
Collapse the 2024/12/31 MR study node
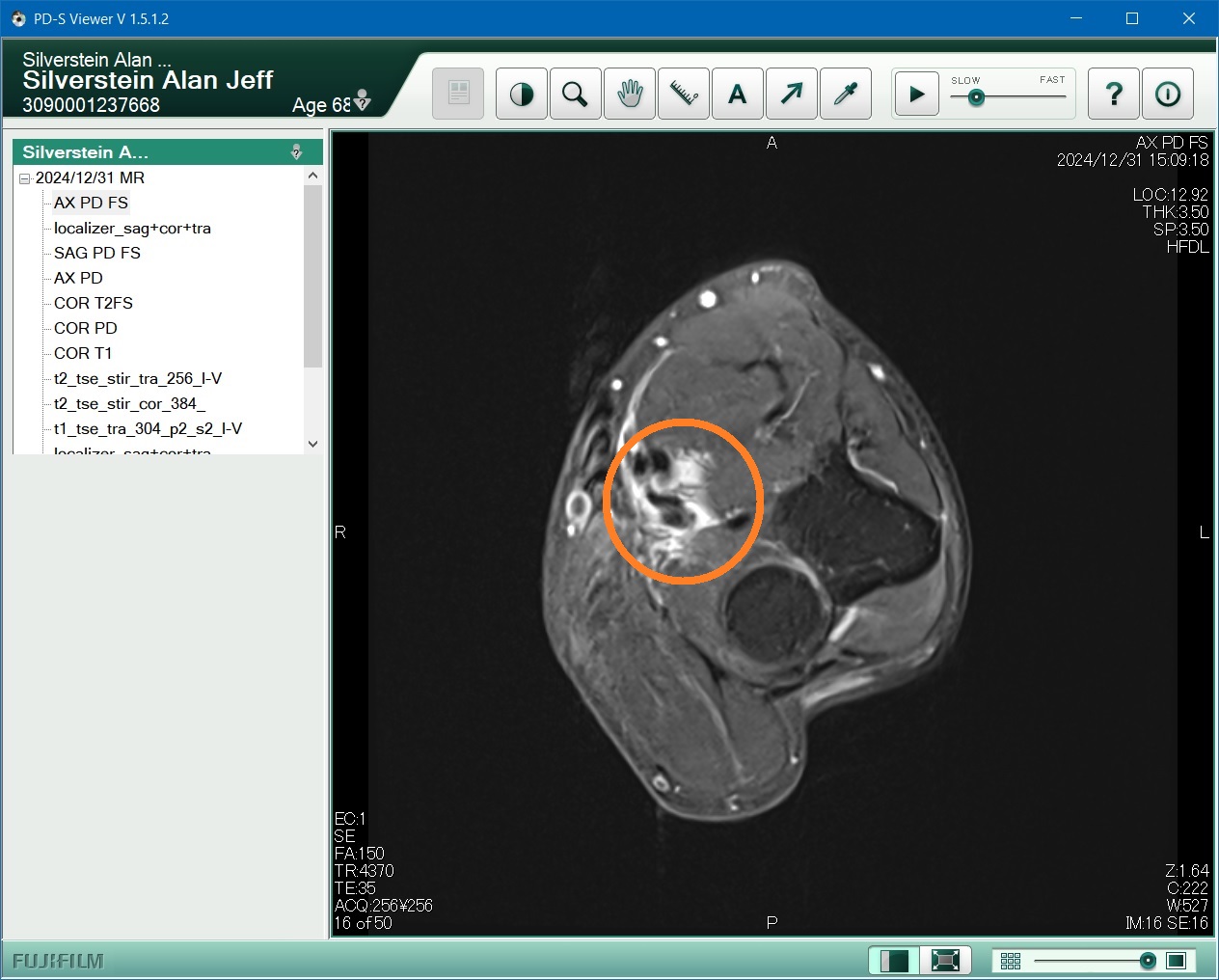pyautogui.click(x=25, y=178)
